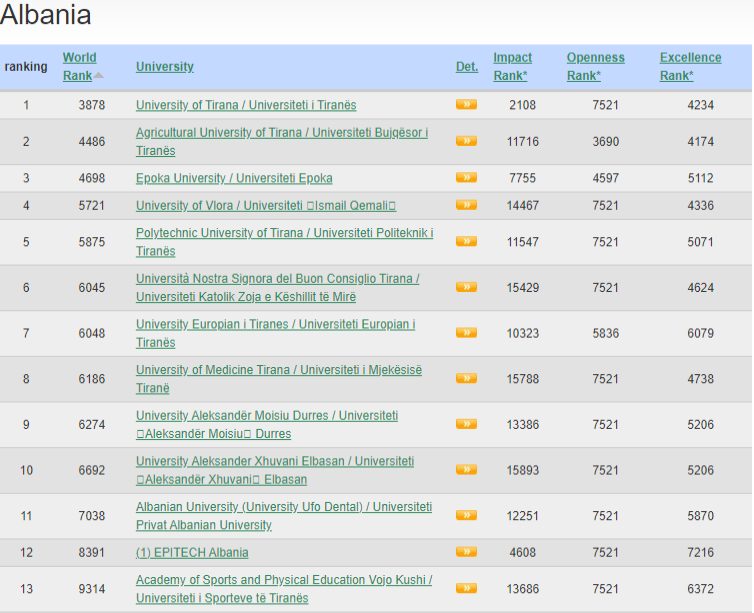Click details icon for University of Tirana

[465, 105]
